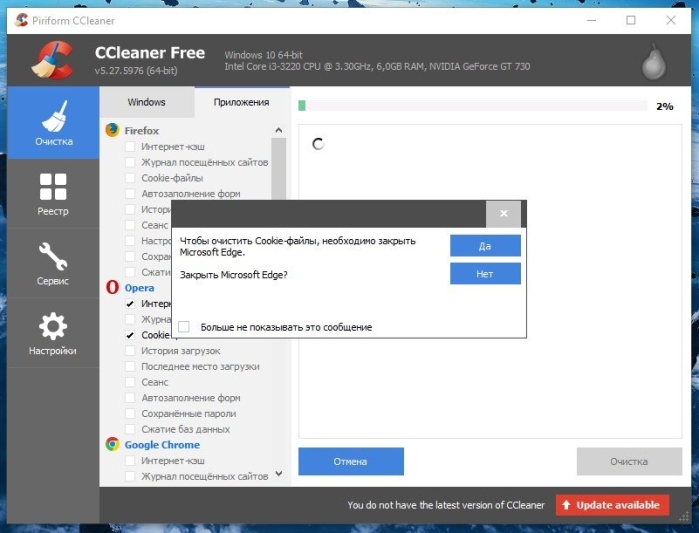Close the Microsoft Edge prompt dialog
699x533 pixels.
pyautogui.click(x=503, y=213)
